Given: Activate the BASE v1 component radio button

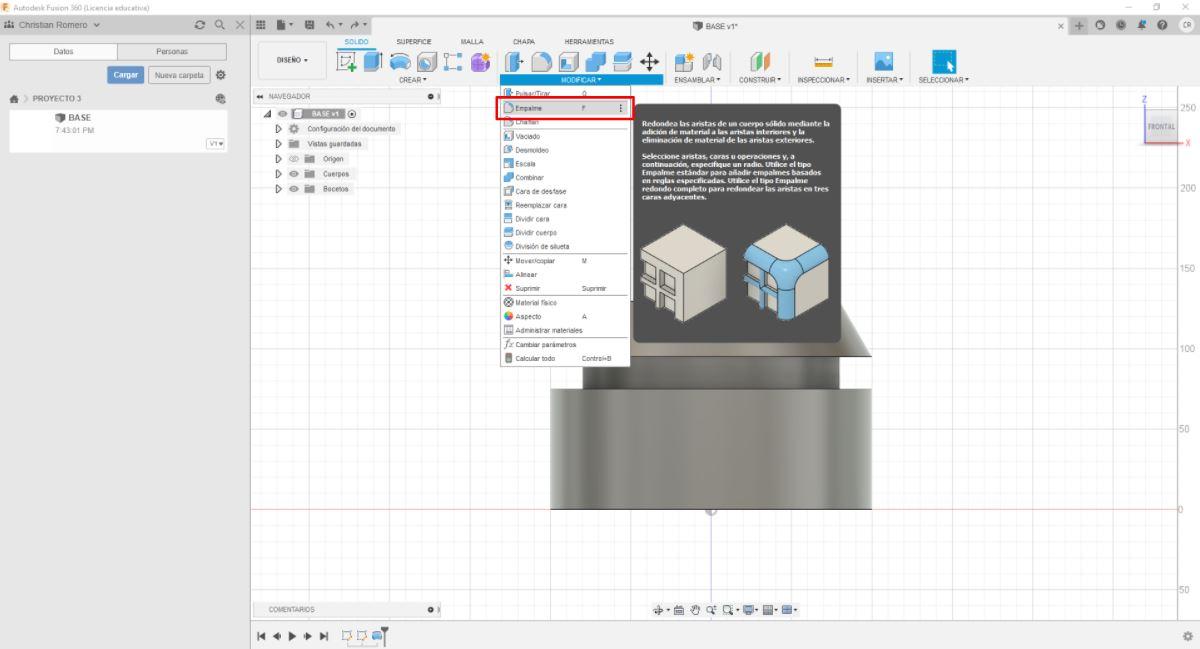Looking at the screenshot, I should pyautogui.click(x=352, y=114).
